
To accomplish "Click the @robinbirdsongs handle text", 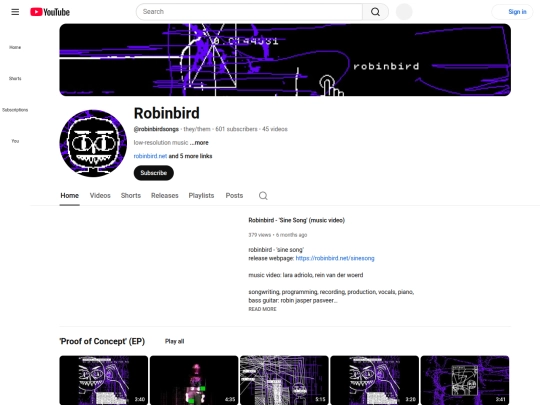I will click(x=156, y=129).
